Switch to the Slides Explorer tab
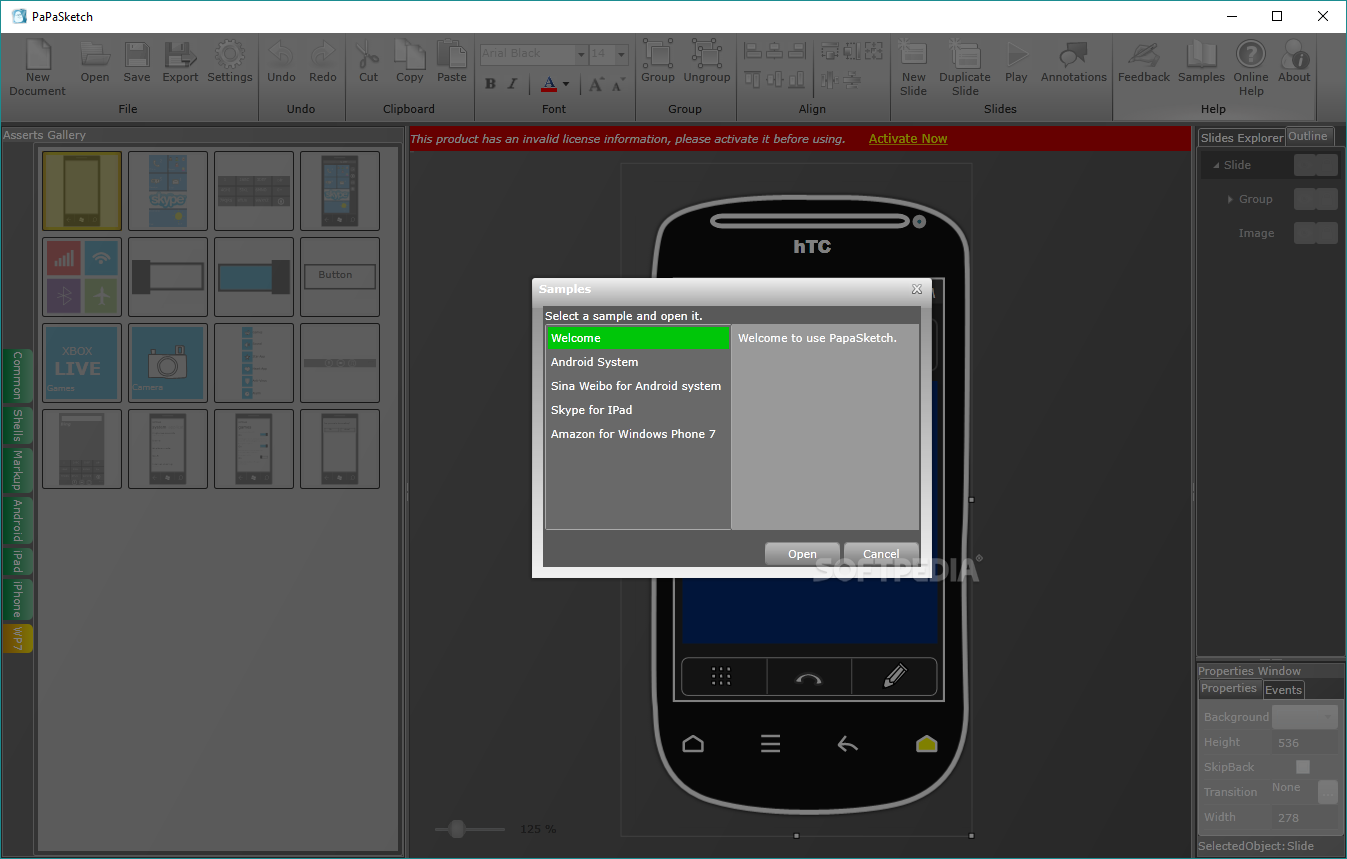Screen dimensions: 1347x859 1242,138
